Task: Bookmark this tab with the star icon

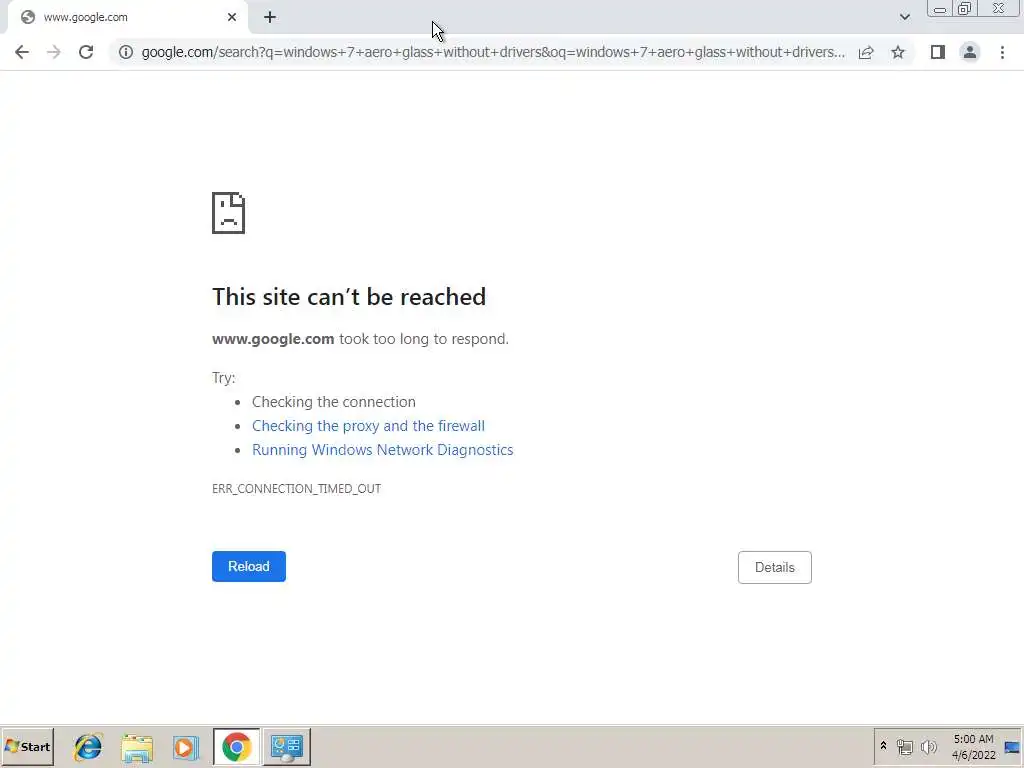Action: pos(898,52)
